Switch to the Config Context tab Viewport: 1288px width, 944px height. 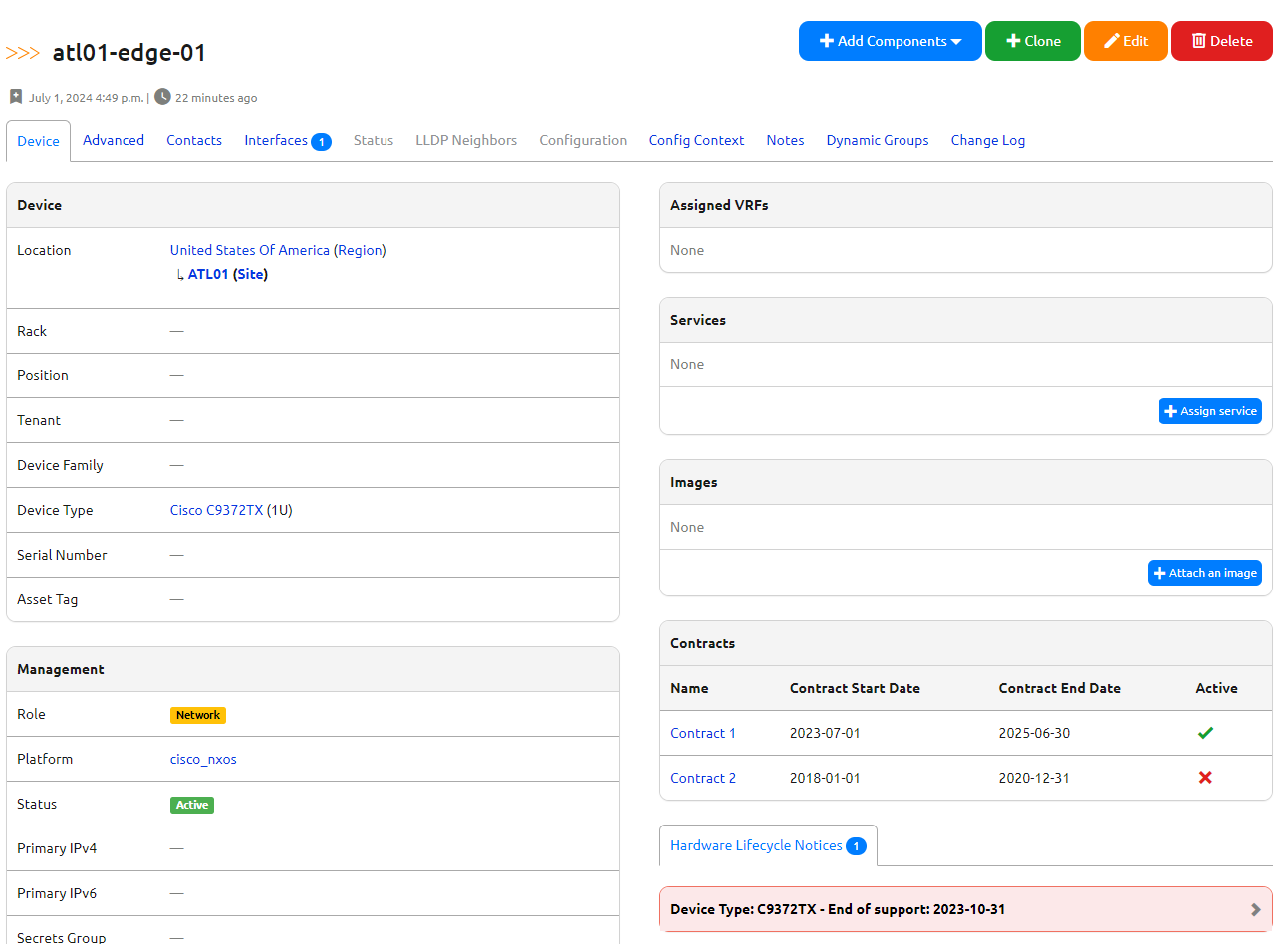(696, 140)
